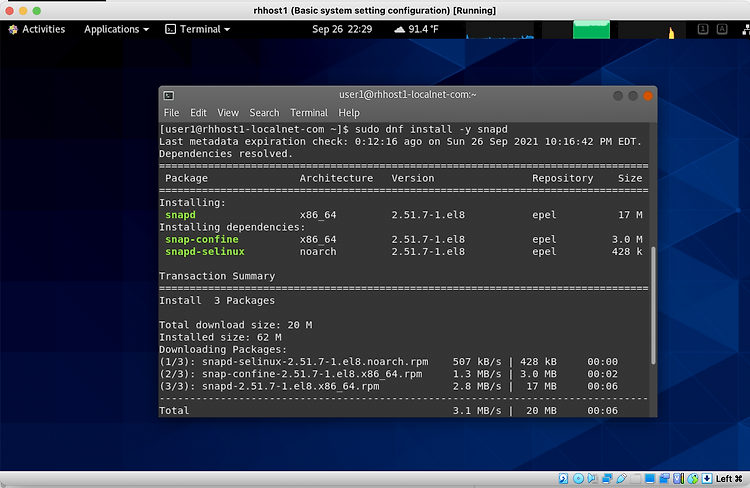
Task: Minimize the terminal window
Action: pyautogui.click(x=618, y=96)
